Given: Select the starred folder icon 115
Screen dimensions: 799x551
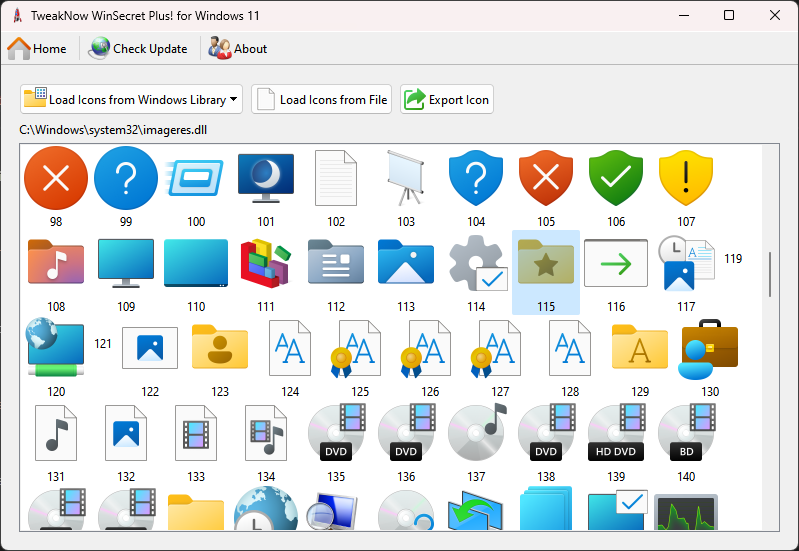Looking at the screenshot, I should 546,264.
